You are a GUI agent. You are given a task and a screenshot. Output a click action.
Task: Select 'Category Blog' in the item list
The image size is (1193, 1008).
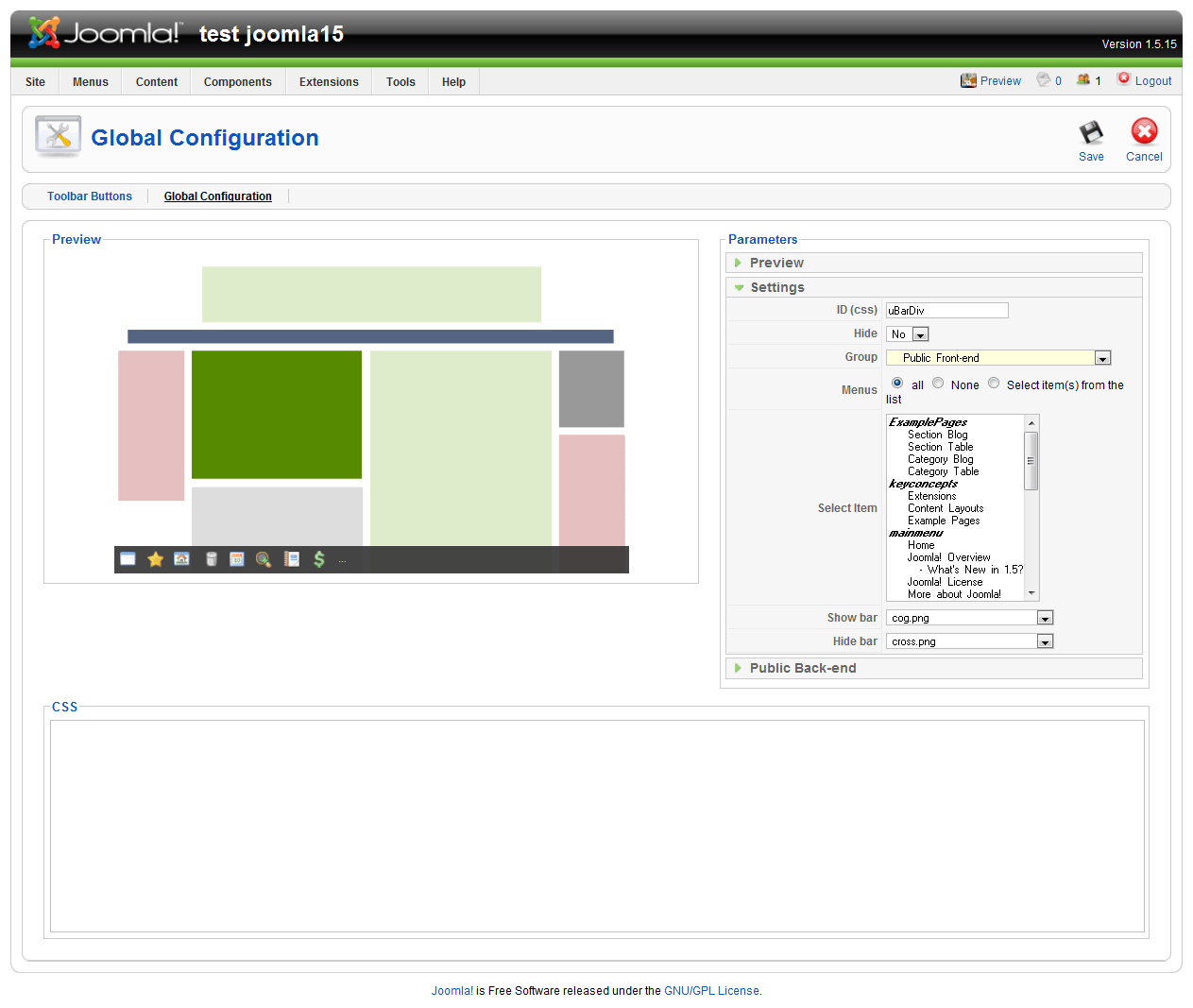[x=941, y=459]
